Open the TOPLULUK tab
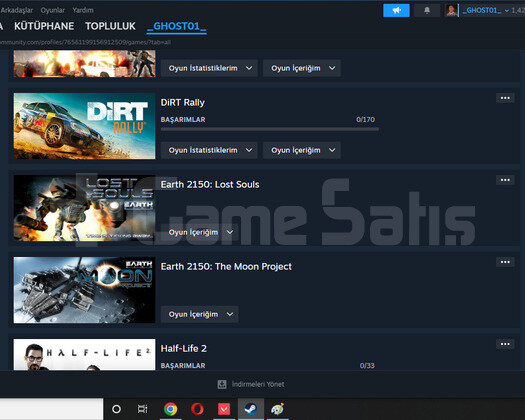525x420 pixels. click(110, 26)
